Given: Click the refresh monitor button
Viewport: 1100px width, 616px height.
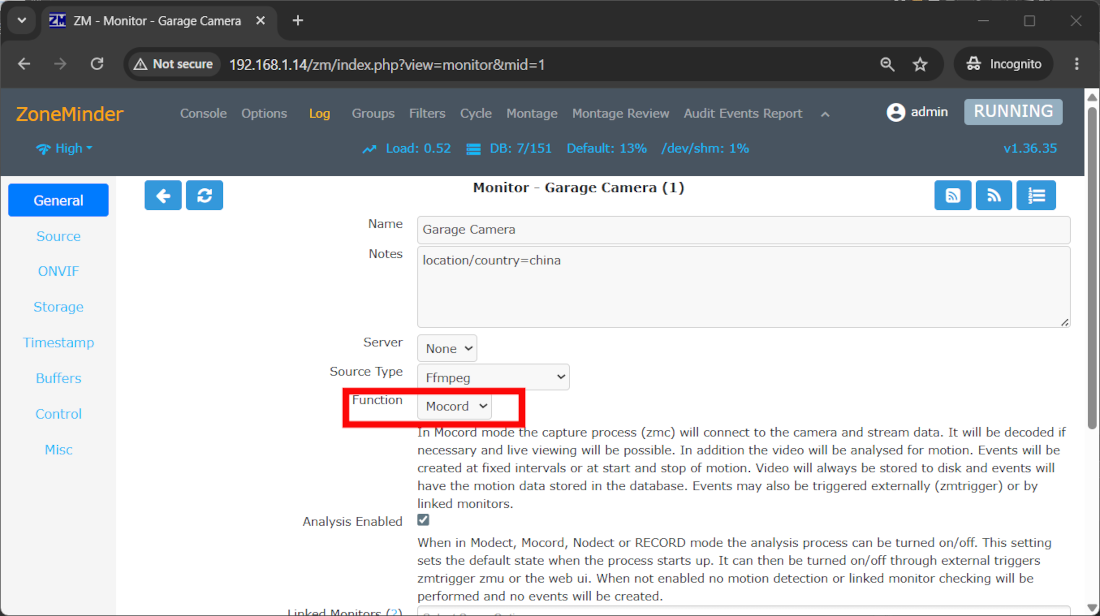Looking at the screenshot, I should click(204, 196).
